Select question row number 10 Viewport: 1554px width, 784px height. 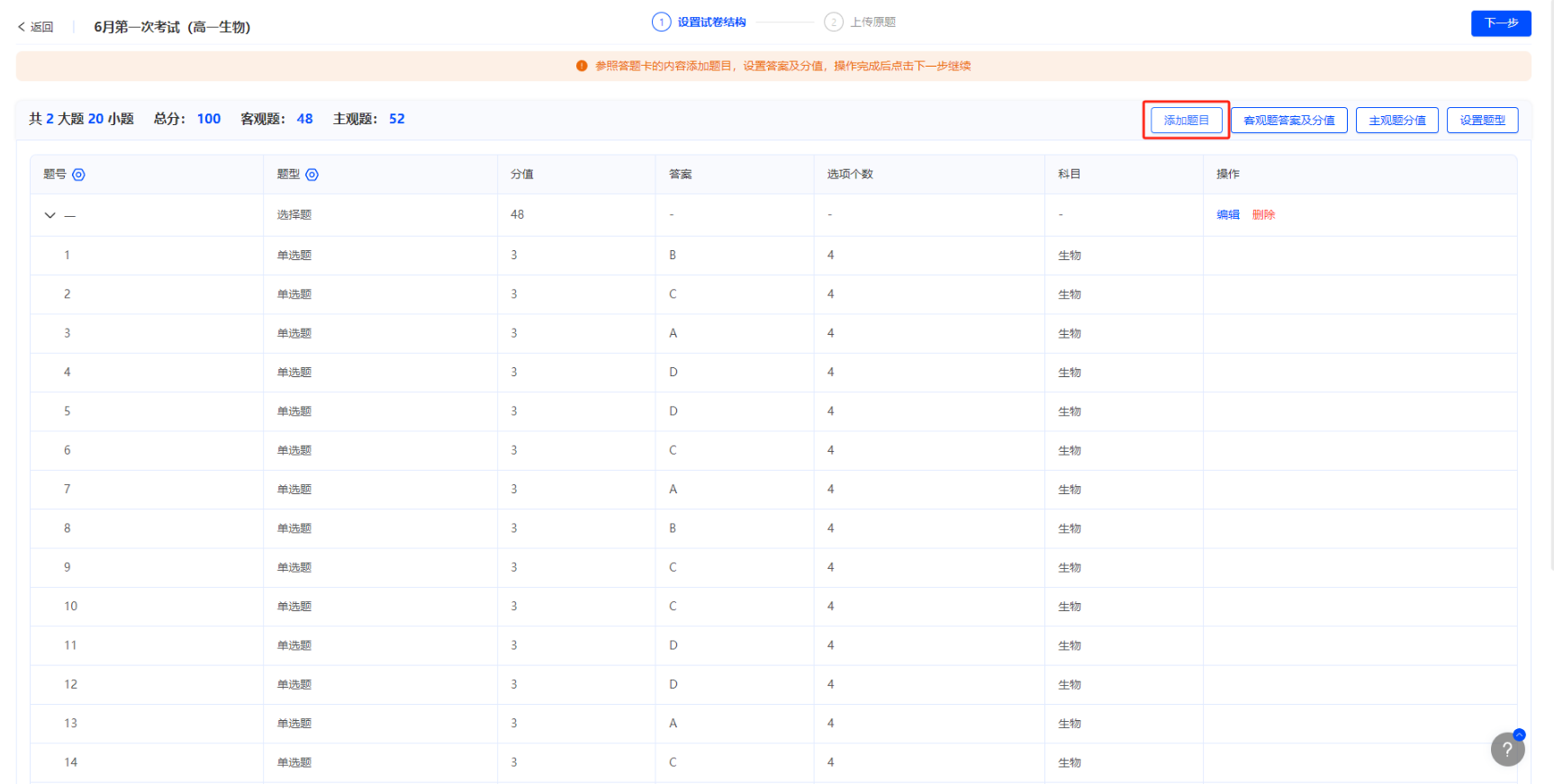click(x=70, y=606)
